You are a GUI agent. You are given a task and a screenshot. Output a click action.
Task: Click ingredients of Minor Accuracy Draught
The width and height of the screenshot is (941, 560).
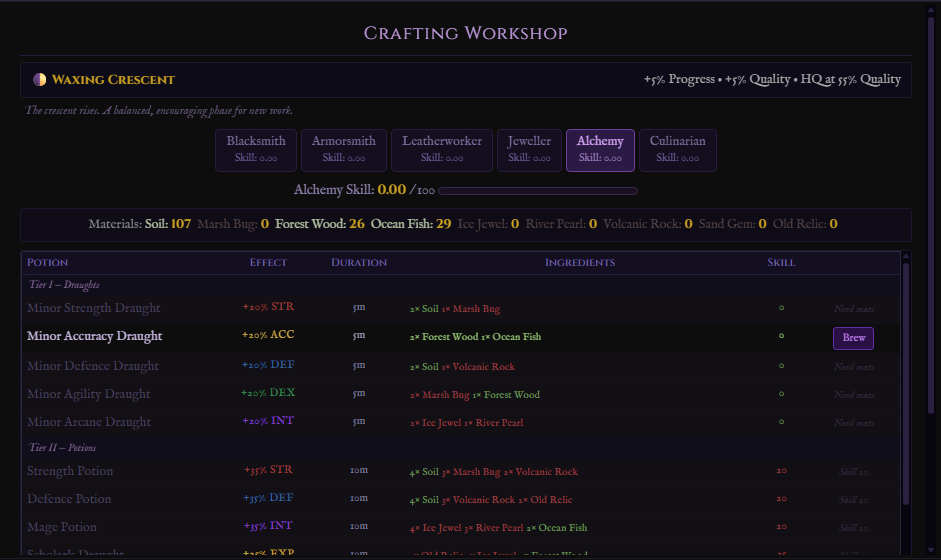coord(475,337)
